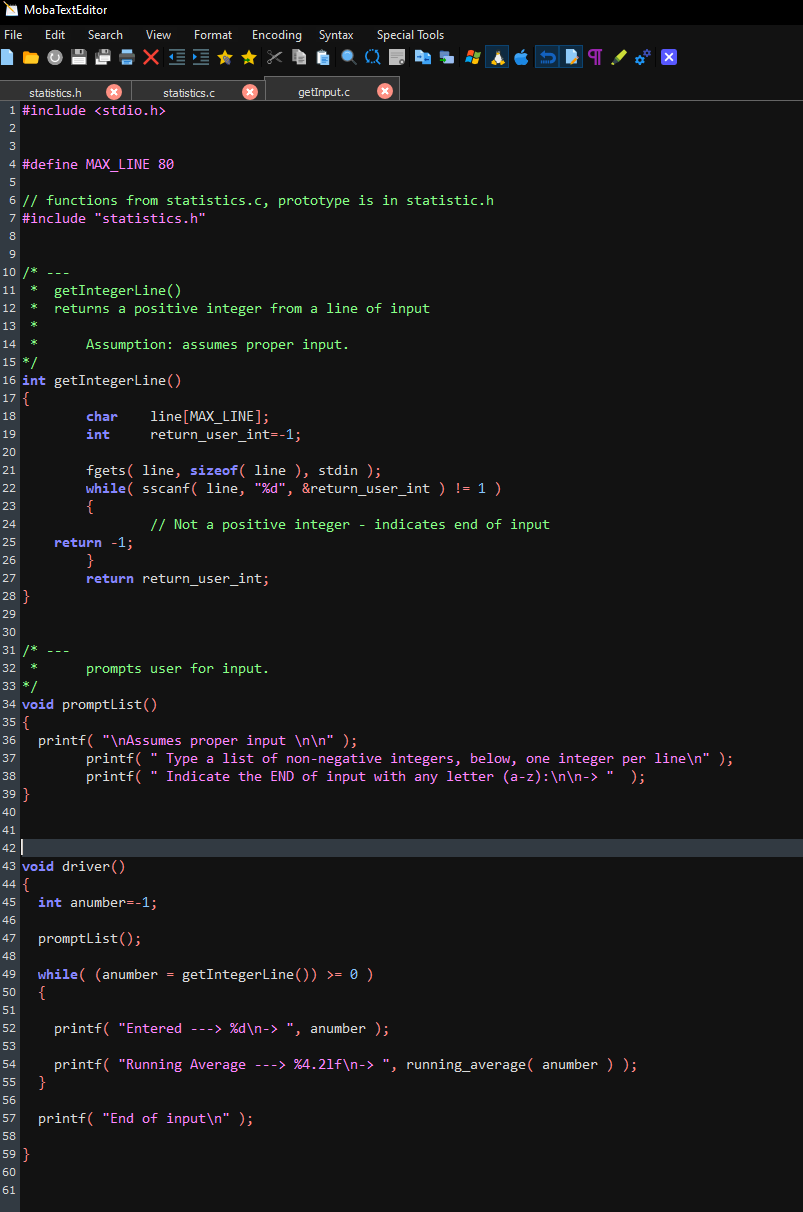
Task: Open the View menu
Action: [x=158, y=35]
